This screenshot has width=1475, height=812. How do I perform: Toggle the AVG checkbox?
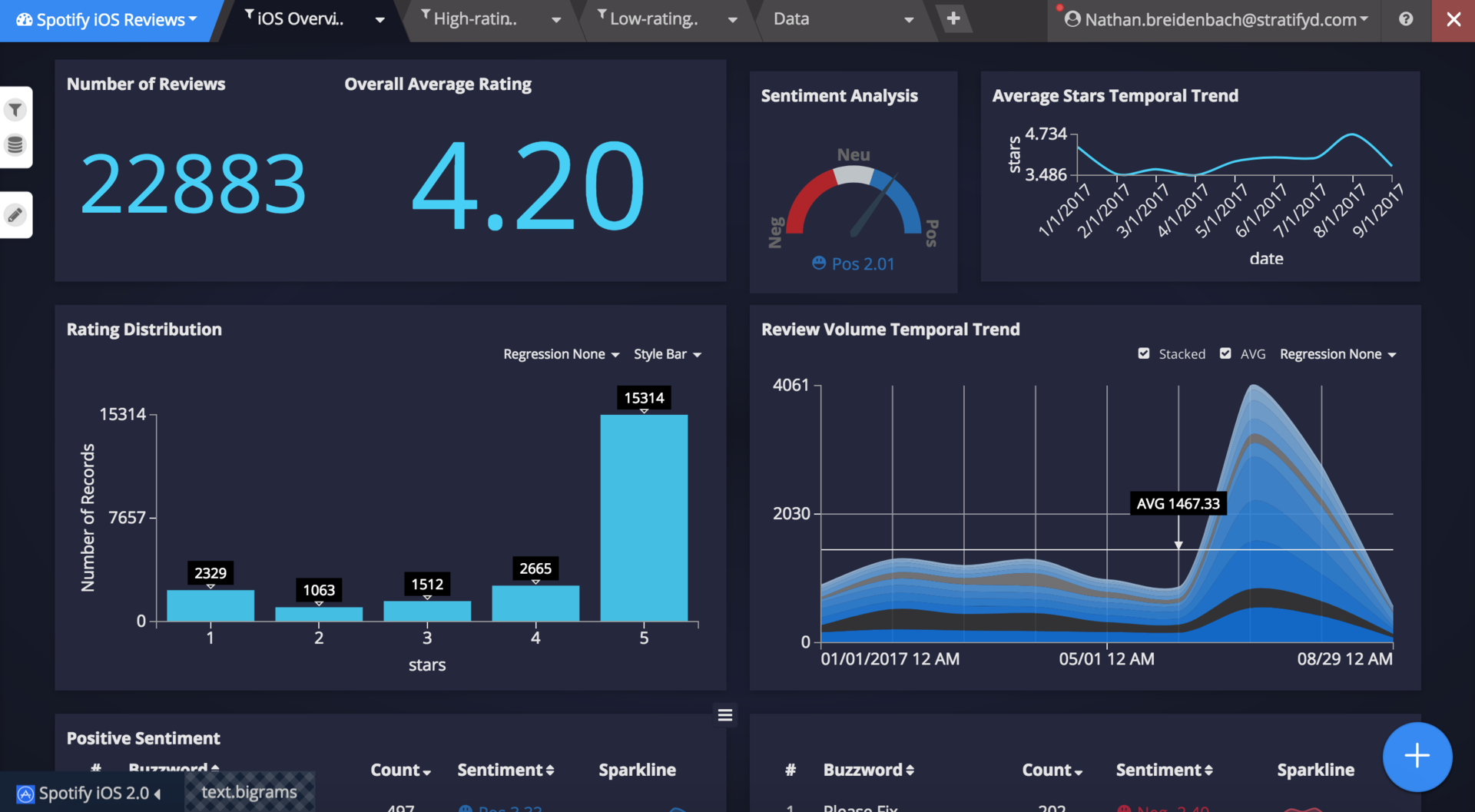tap(1225, 353)
